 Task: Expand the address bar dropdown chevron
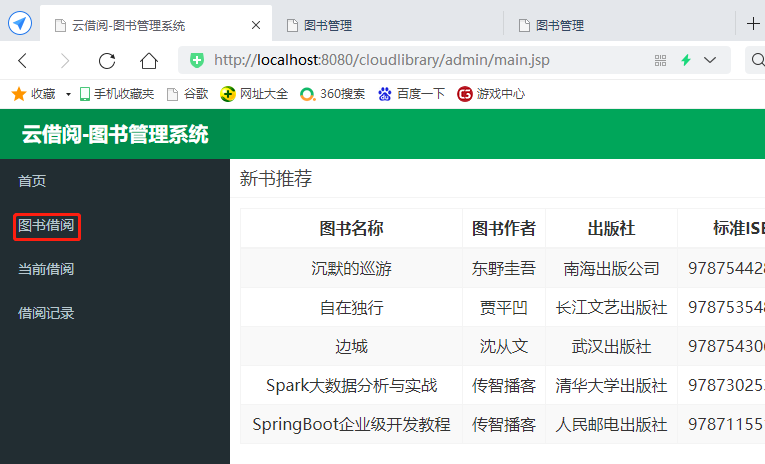coord(710,60)
